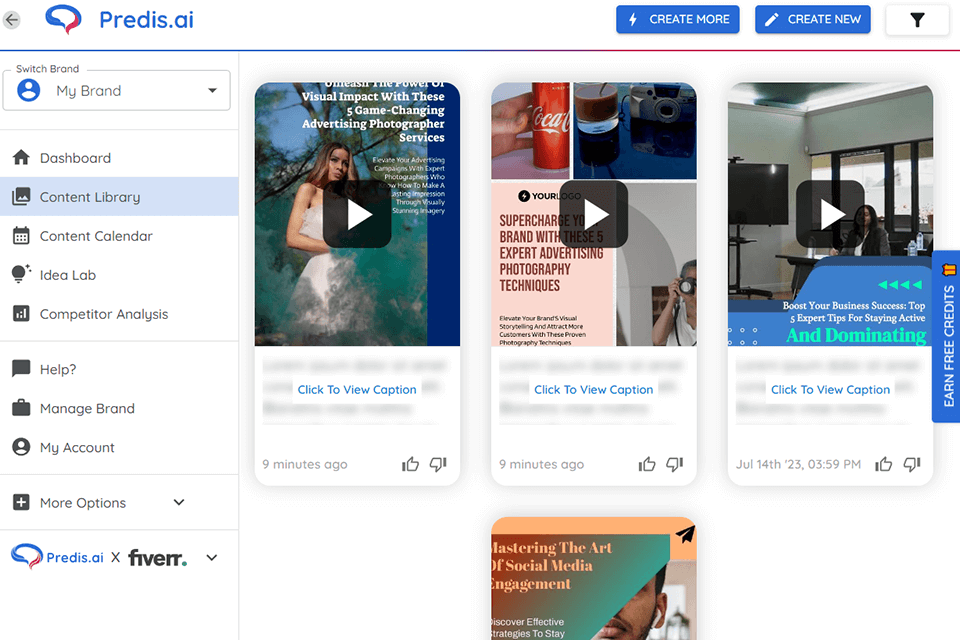Expand the Predis.ai X fiverr section

[212, 557]
